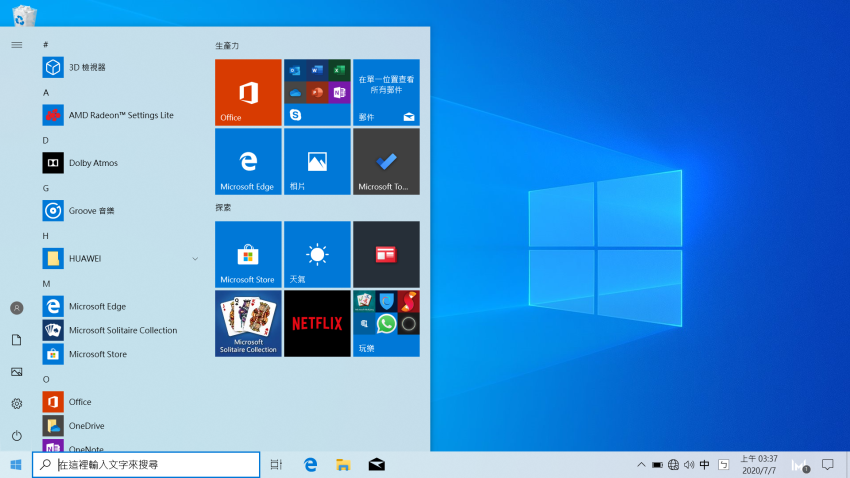Check the battery status icon
Screen dimensions: 850x478
coord(657,464)
